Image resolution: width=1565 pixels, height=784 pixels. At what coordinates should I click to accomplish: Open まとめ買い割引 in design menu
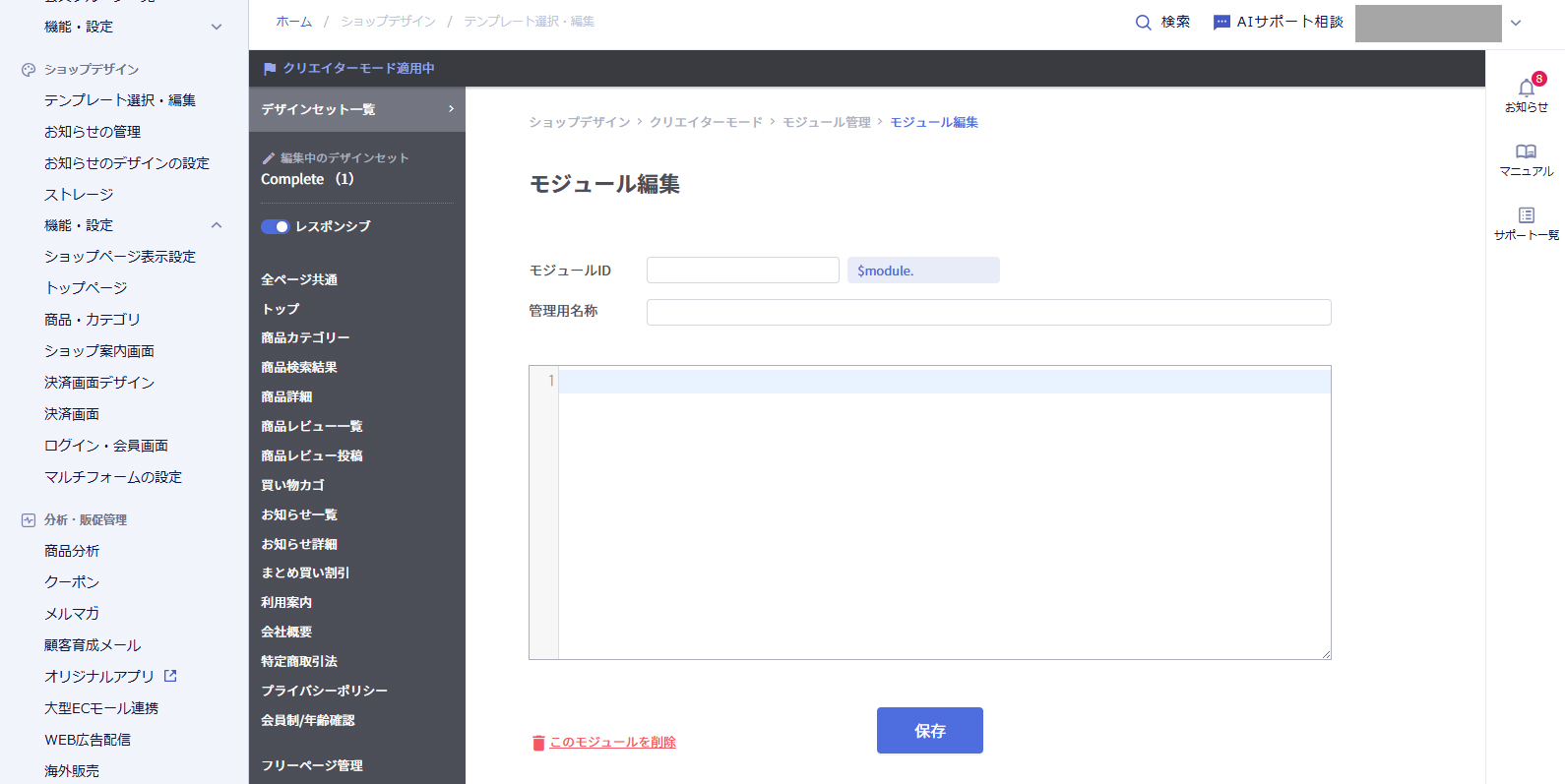(x=305, y=573)
